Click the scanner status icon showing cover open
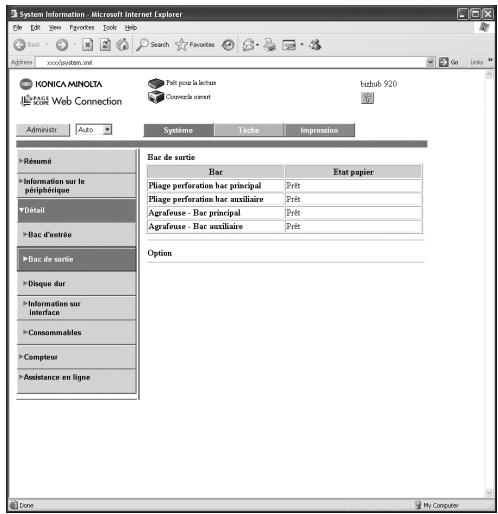 coord(156,97)
